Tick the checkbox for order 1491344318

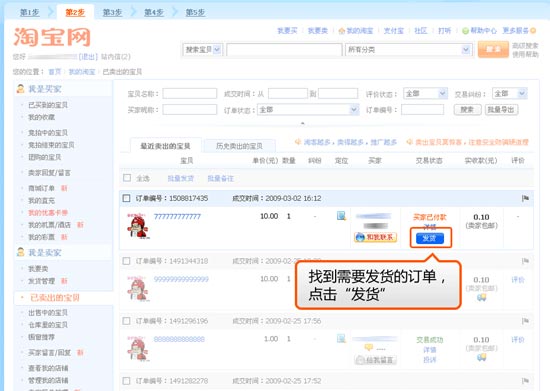tap(126, 261)
